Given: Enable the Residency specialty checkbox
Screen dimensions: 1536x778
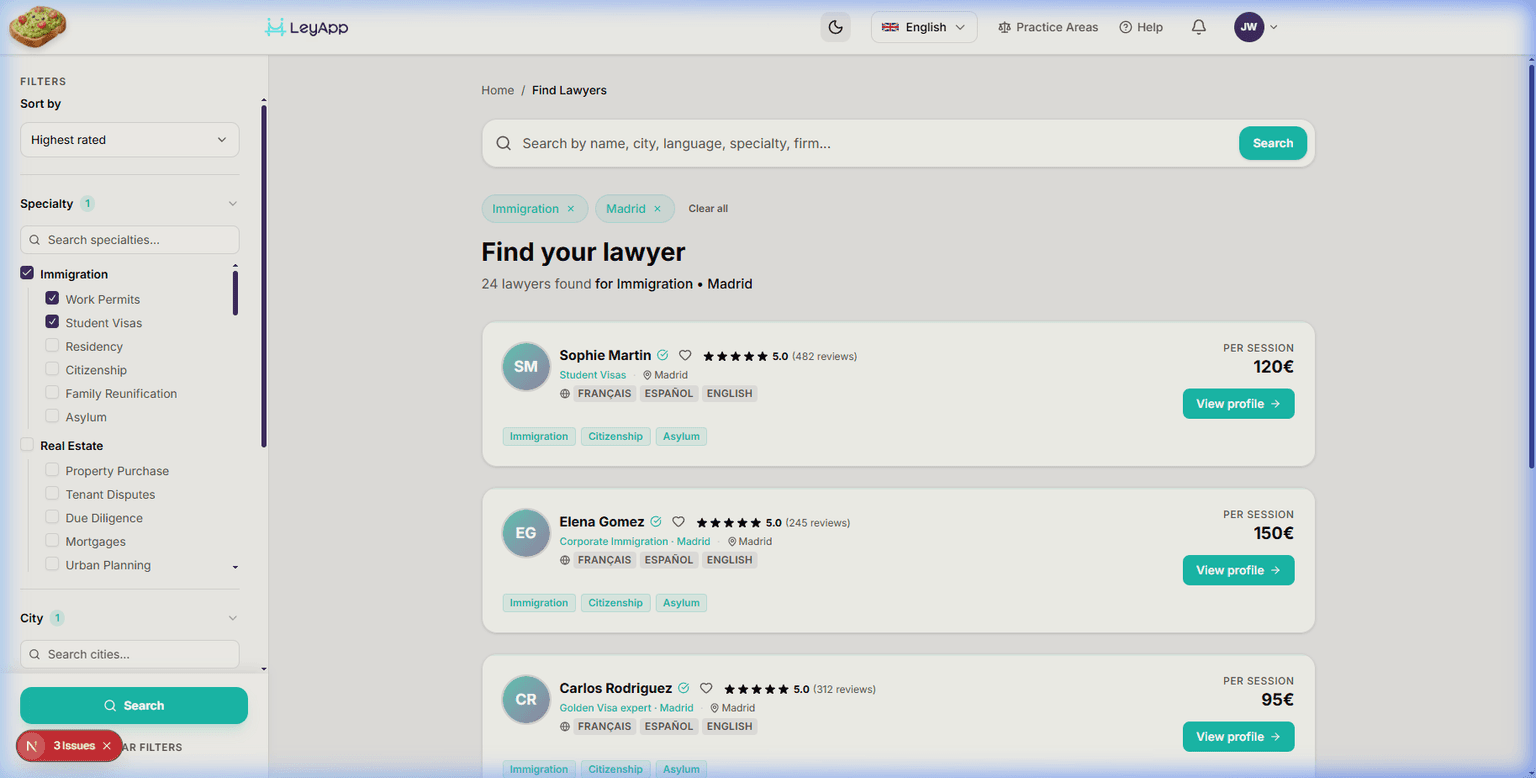Looking at the screenshot, I should click(52, 346).
